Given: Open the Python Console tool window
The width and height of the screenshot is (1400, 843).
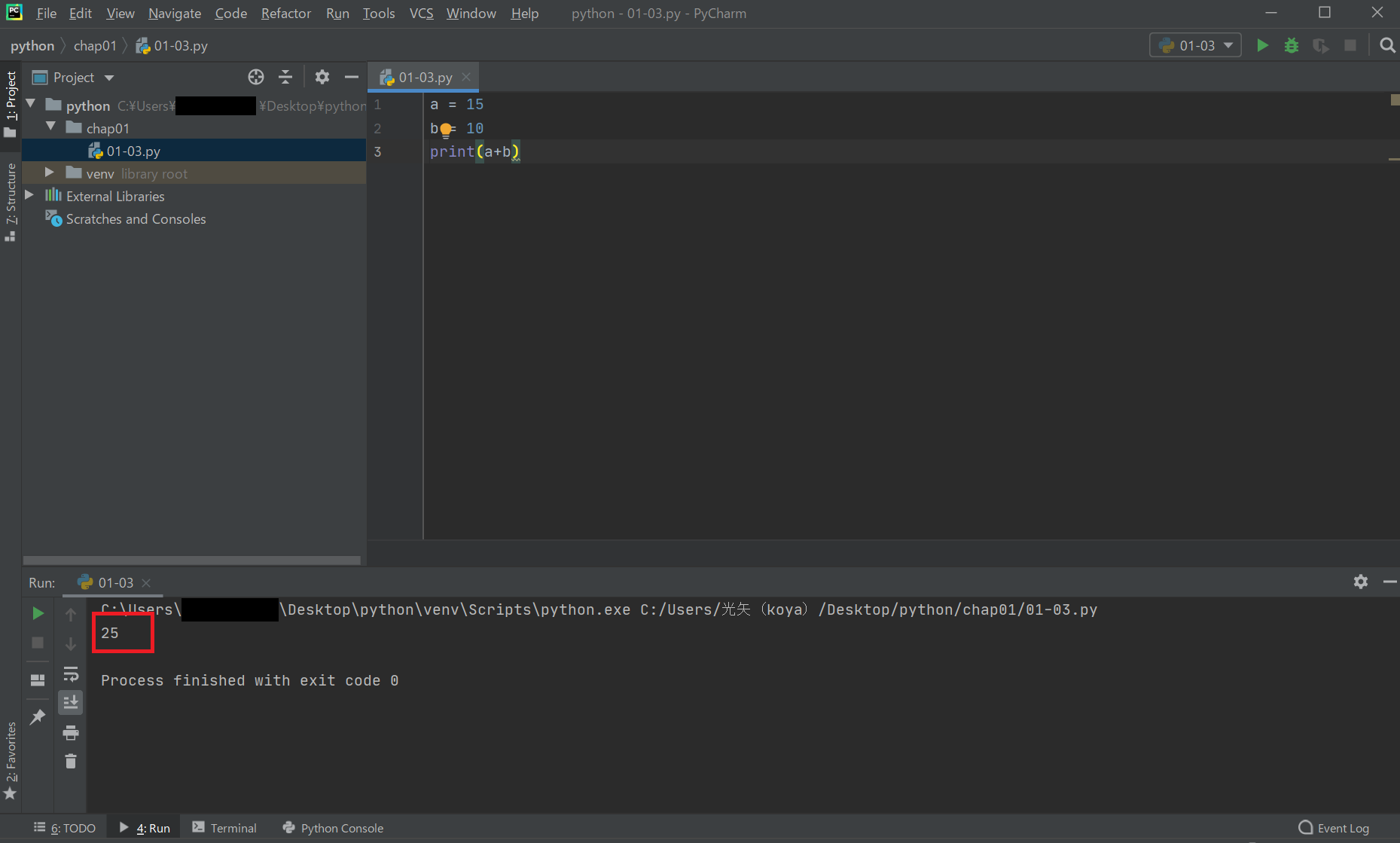Looking at the screenshot, I should (x=333, y=828).
